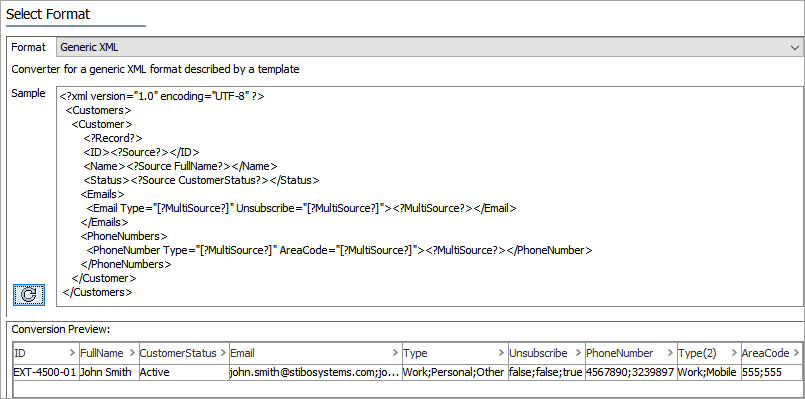Click the xml version declaration line
This screenshot has width=805, height=399.
pyautogui.click(x=162, y=96)
